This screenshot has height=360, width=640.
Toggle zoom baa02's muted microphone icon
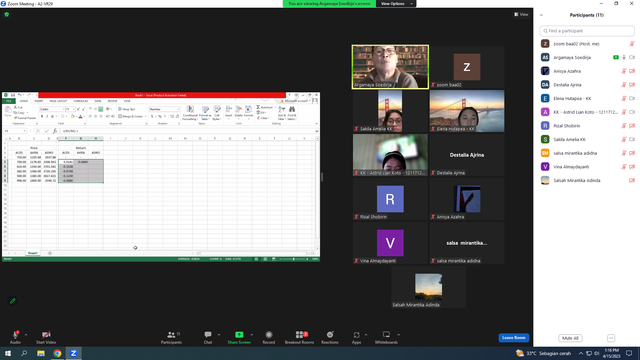pyautogui.click(x=632, y=44)
